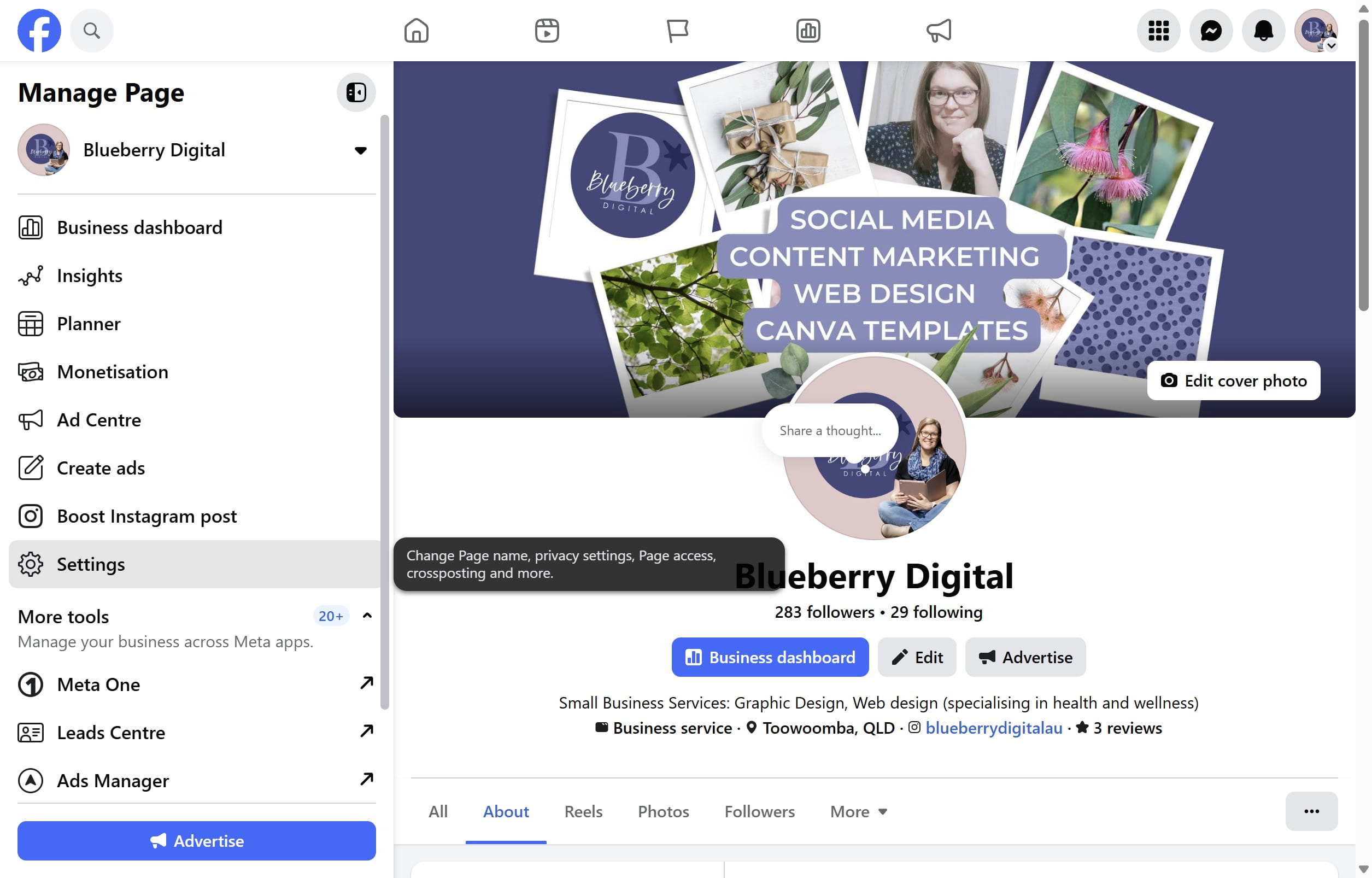Collapse the More tools section
The image size is (1372, 878).
[367, 616]
